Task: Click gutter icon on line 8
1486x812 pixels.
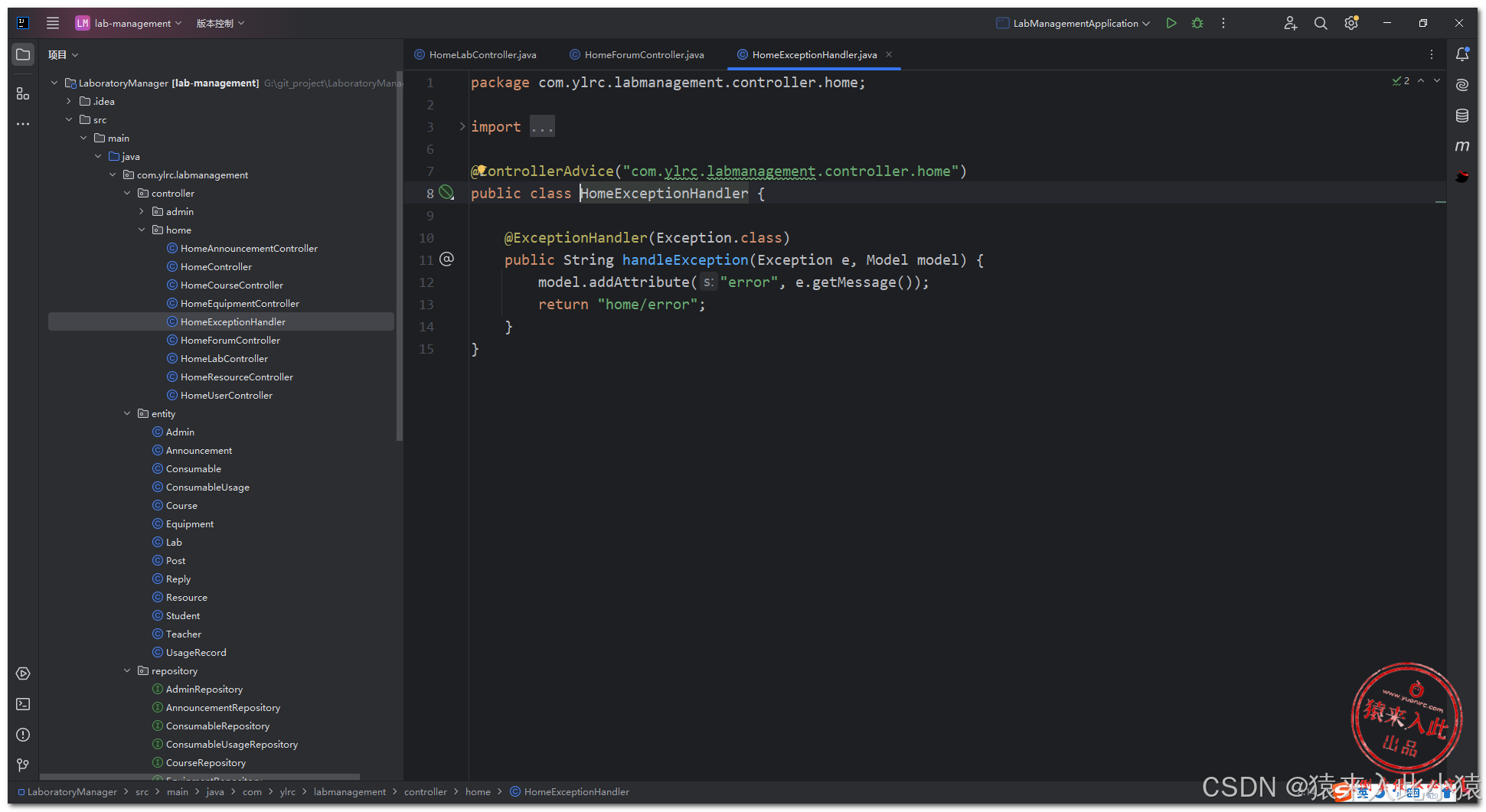Action: (446, 193)
